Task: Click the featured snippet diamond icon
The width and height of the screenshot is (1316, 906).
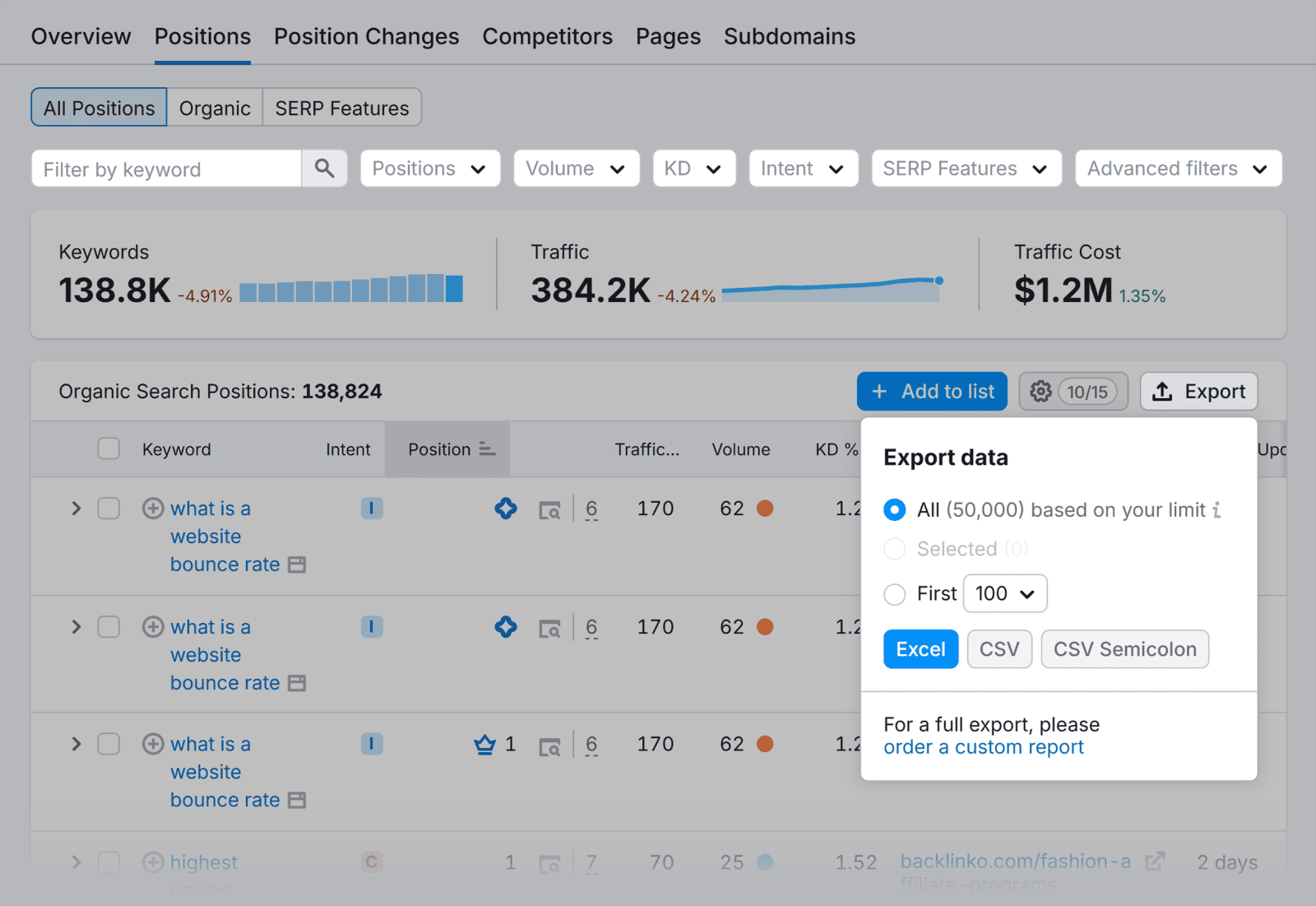Action: tap(506, 509)
